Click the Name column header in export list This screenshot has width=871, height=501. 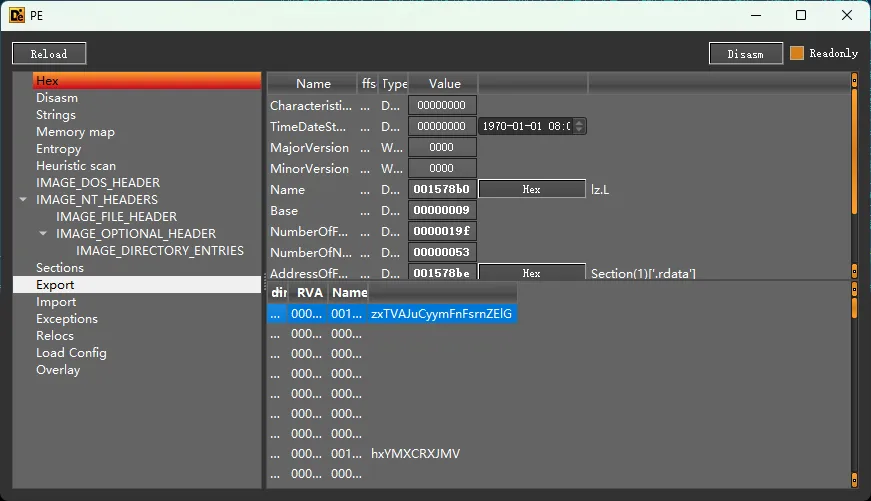(x=349, y=293)
